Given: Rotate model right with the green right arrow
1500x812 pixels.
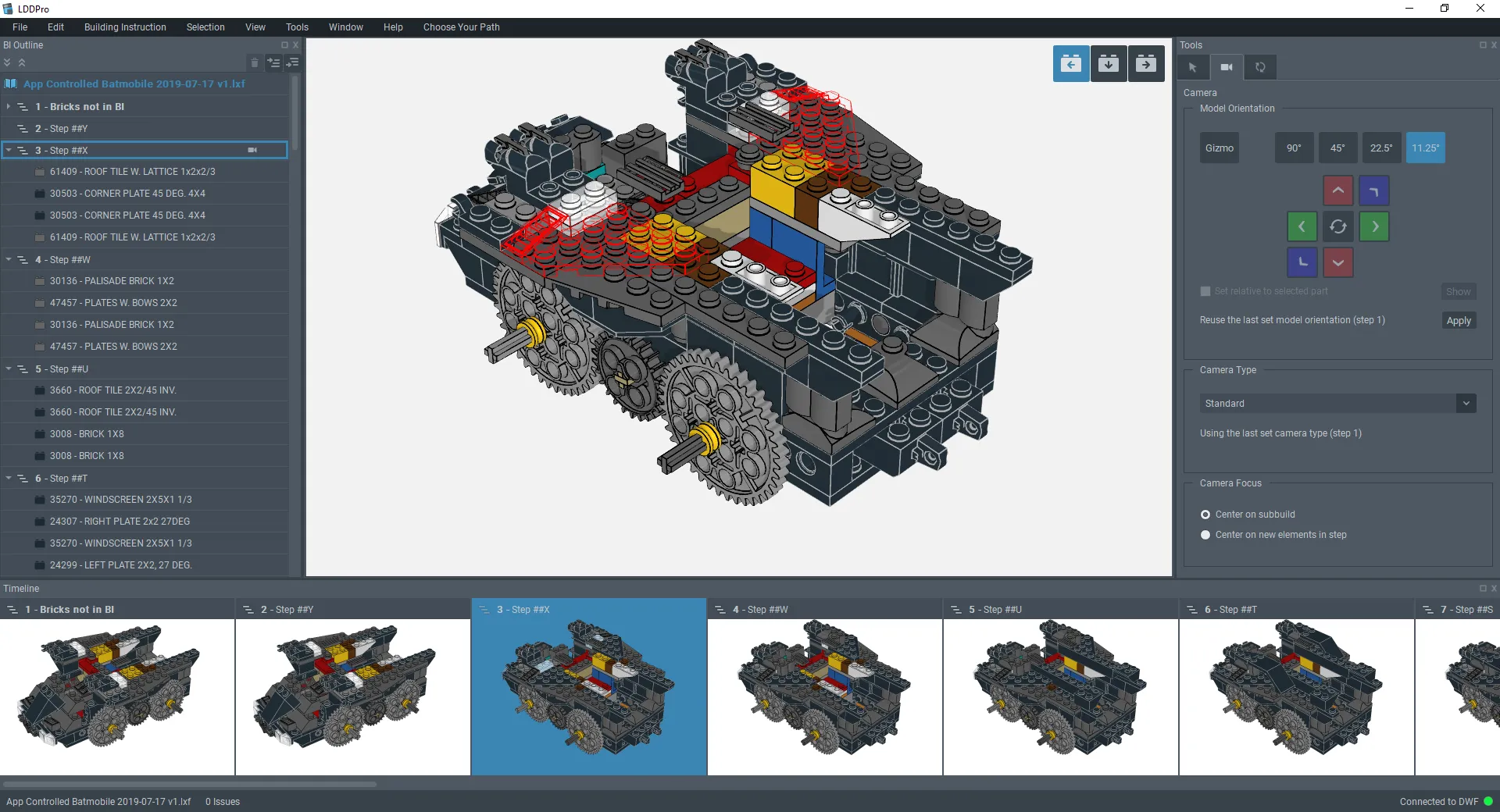Looking at the screenshot, I should [1374, 226].
